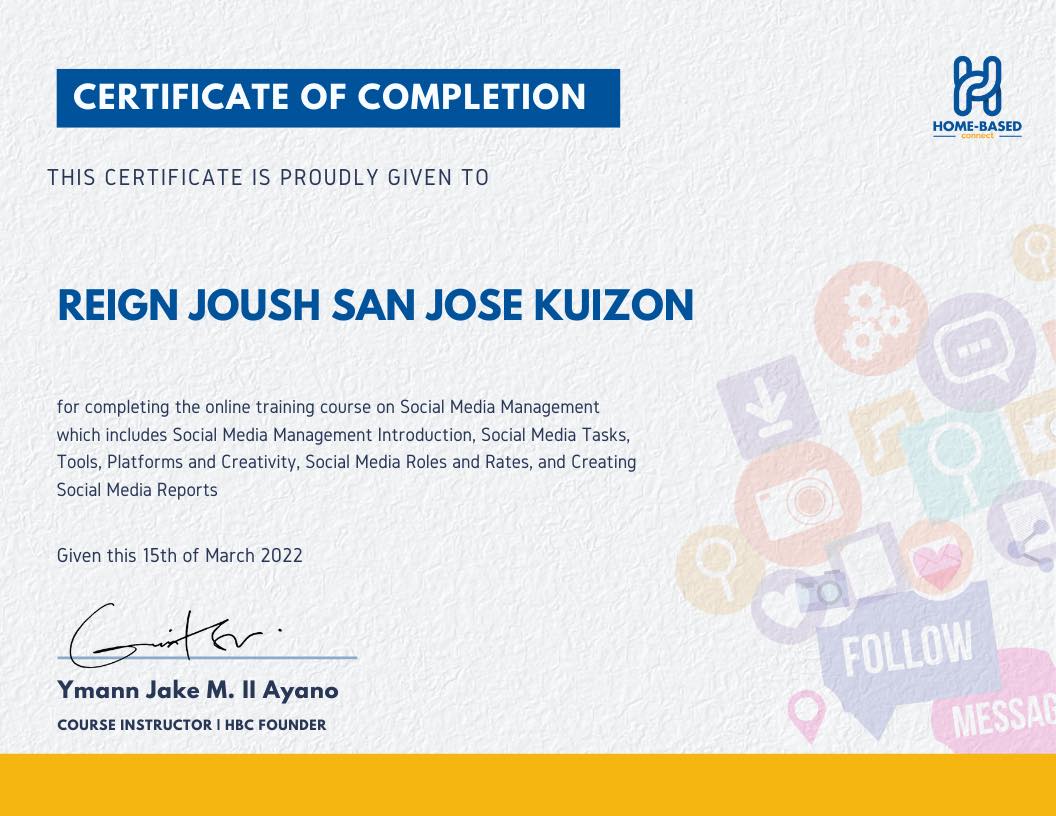Viewport: 1056px width, 816px height.
Task: Click the COURSE INSTRUCTOR HBC FOUNDER label
Action: tap(192, 725)
